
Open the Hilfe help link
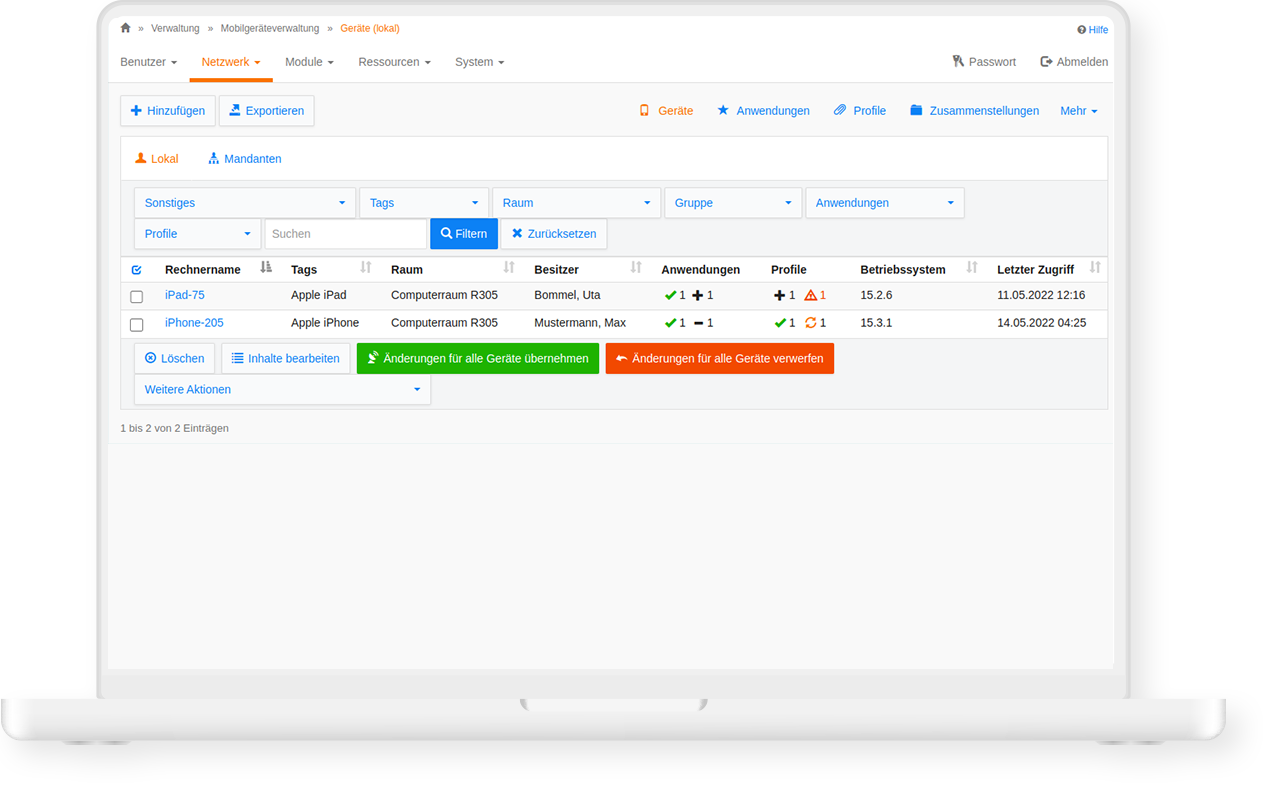1092,30
